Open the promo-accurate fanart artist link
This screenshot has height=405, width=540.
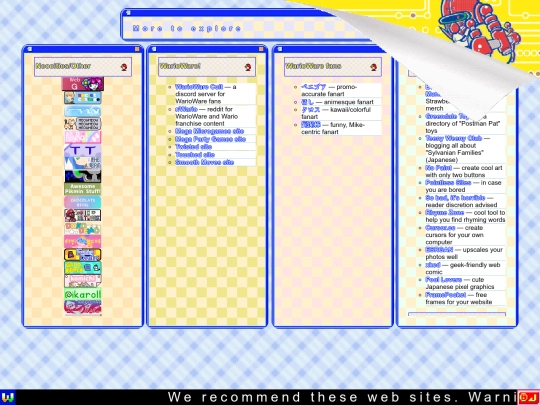313,87
